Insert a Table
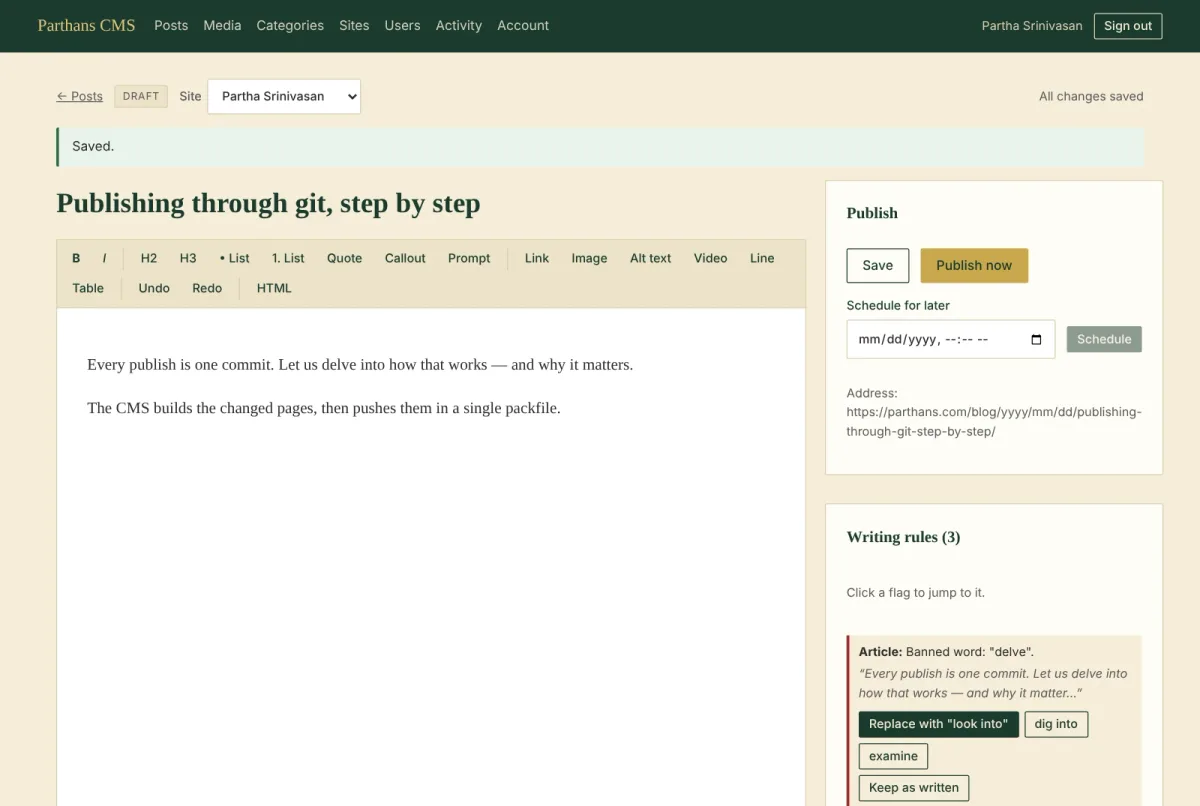1200x806 pixels. tap(88, 288)
